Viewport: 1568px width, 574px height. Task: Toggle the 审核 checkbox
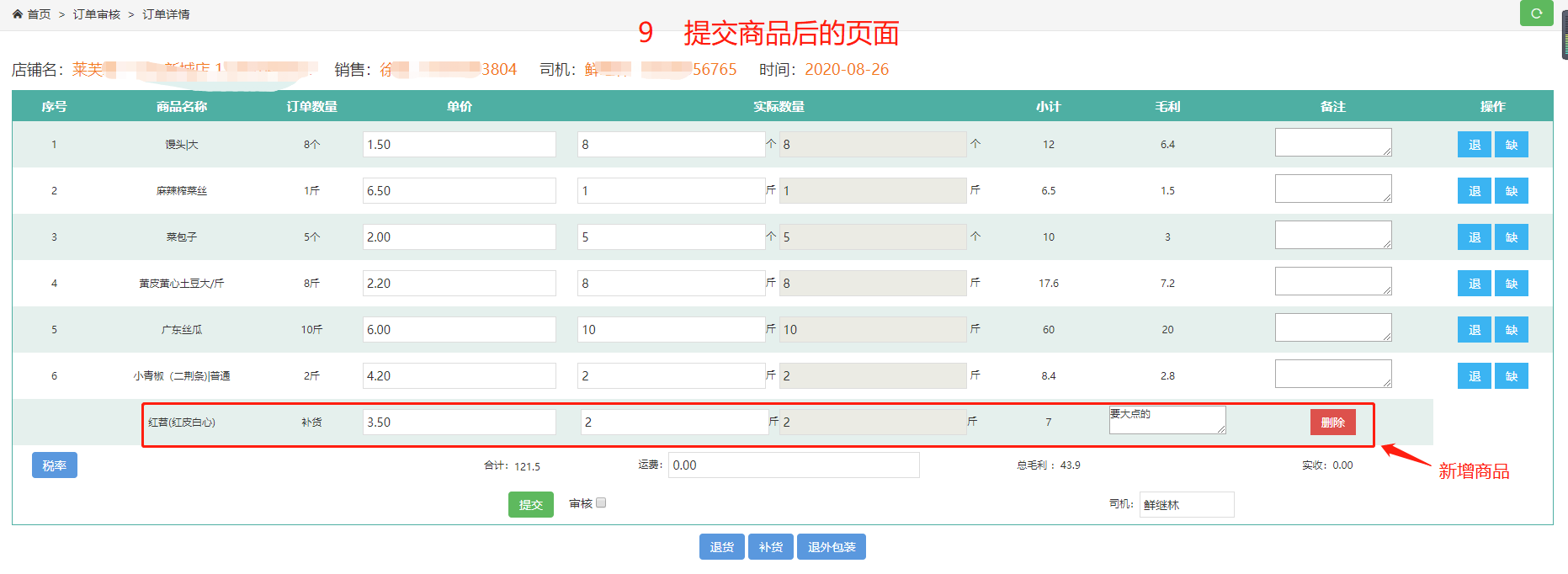(601, 503)
